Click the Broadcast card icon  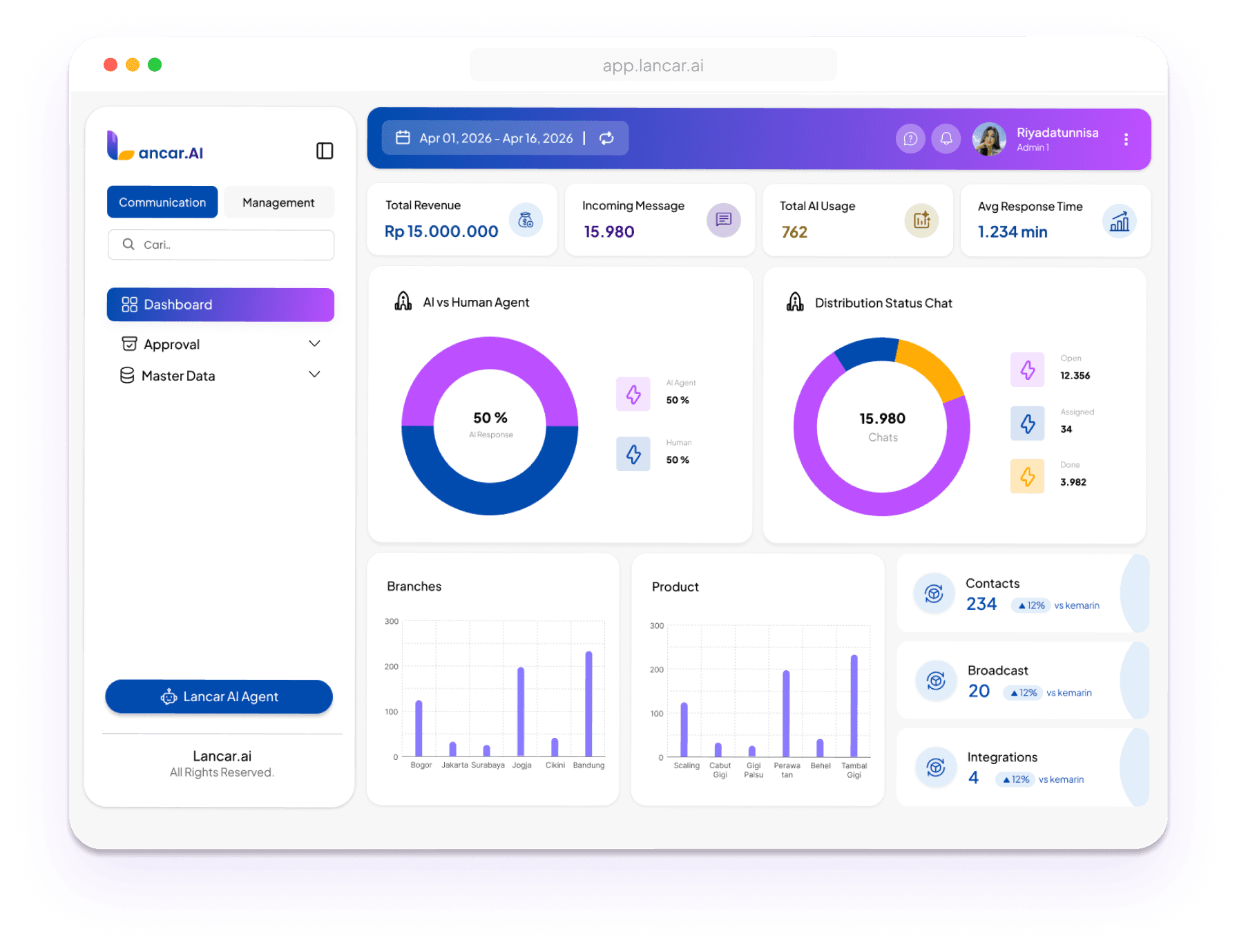click(936, 680)
